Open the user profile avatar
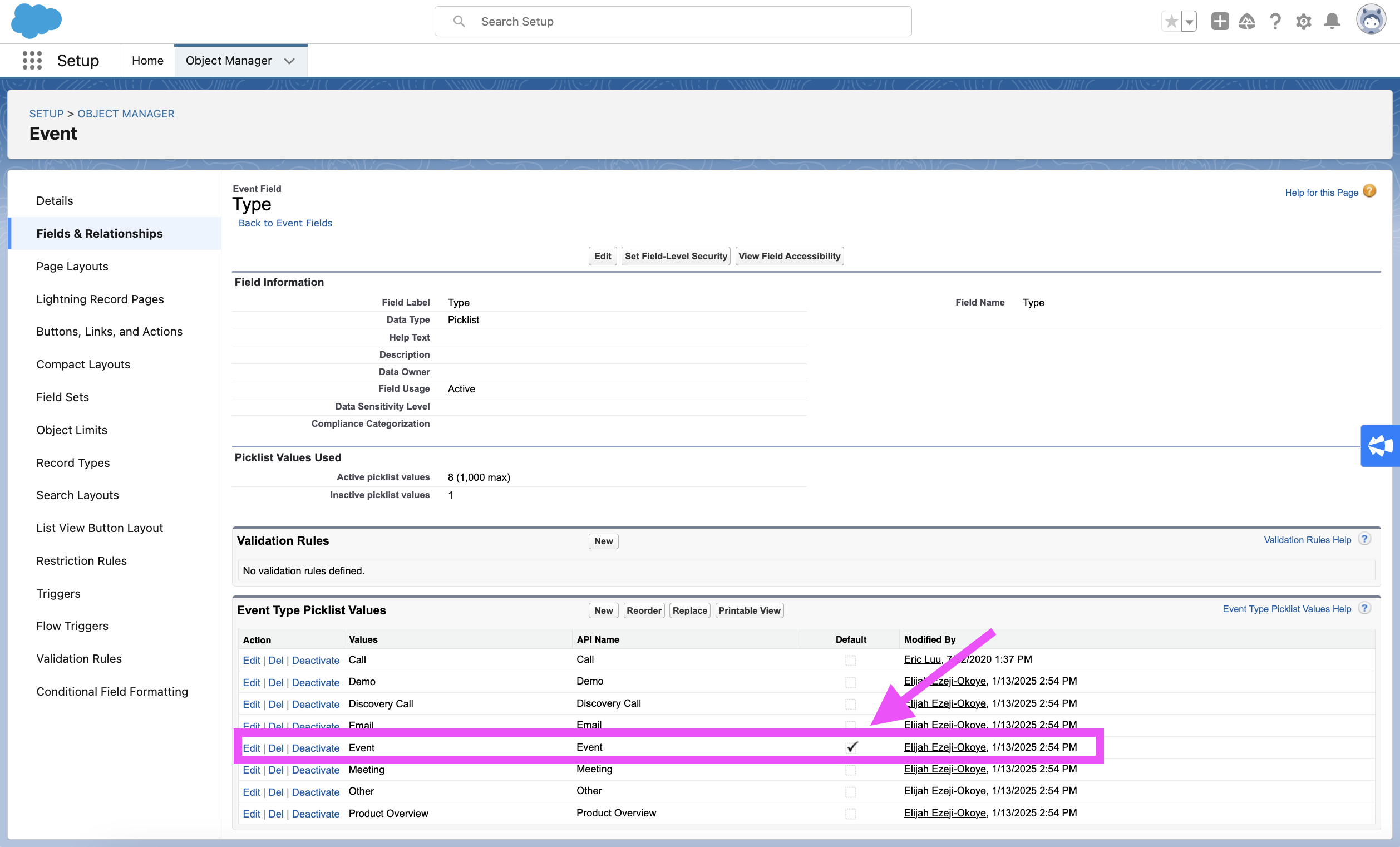The width and height of the screenshot is (1400, 847). click(1371, 21)
